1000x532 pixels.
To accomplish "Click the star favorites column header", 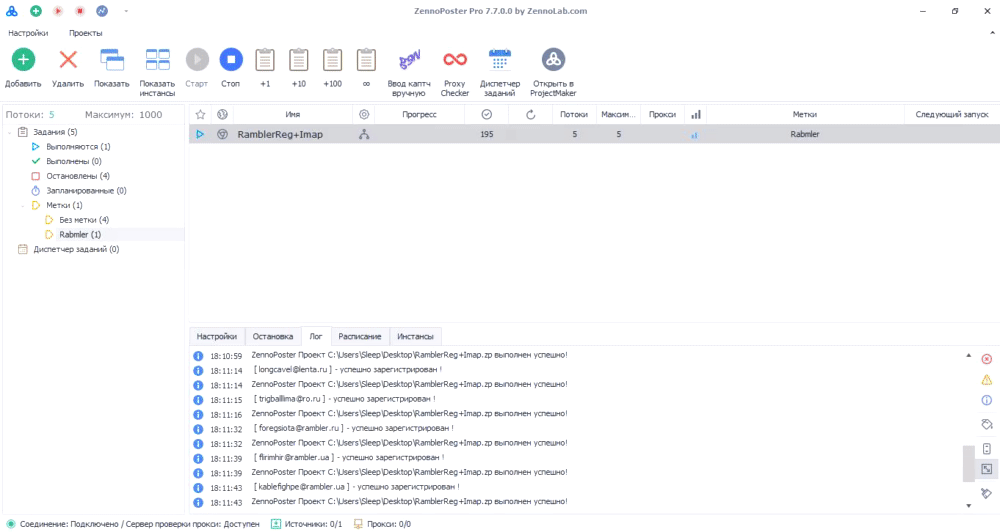I will pos(200,114).
